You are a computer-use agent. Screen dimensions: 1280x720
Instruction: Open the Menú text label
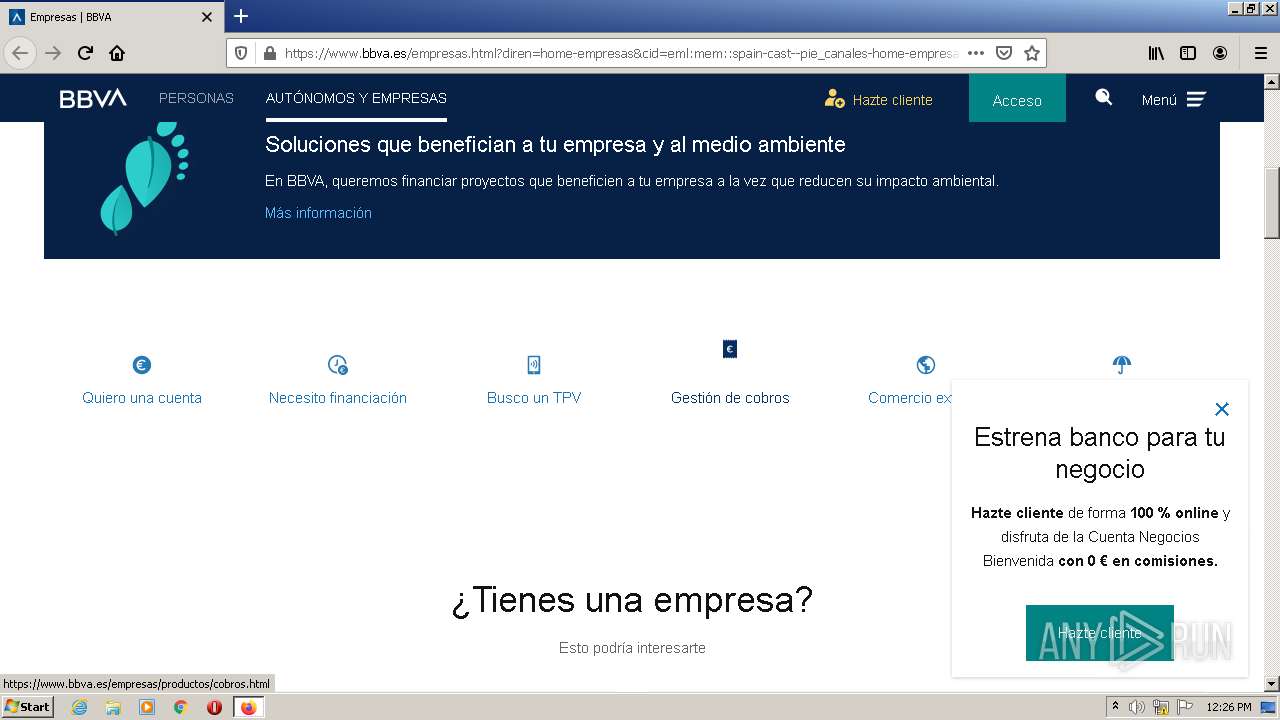tap(1159, 100)
